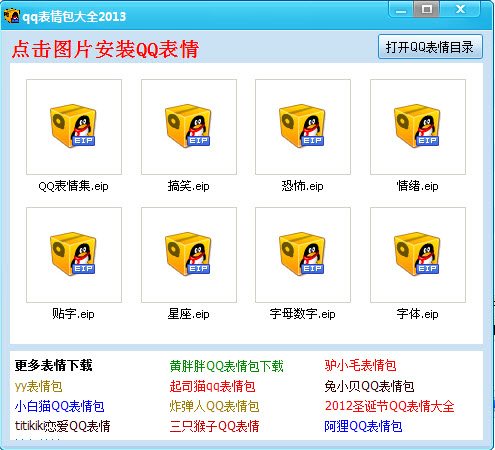The height and width of the screenshot is (450, 495).
Task: Open the 三只猴子QQ表情 link
Action: (214, 426)
